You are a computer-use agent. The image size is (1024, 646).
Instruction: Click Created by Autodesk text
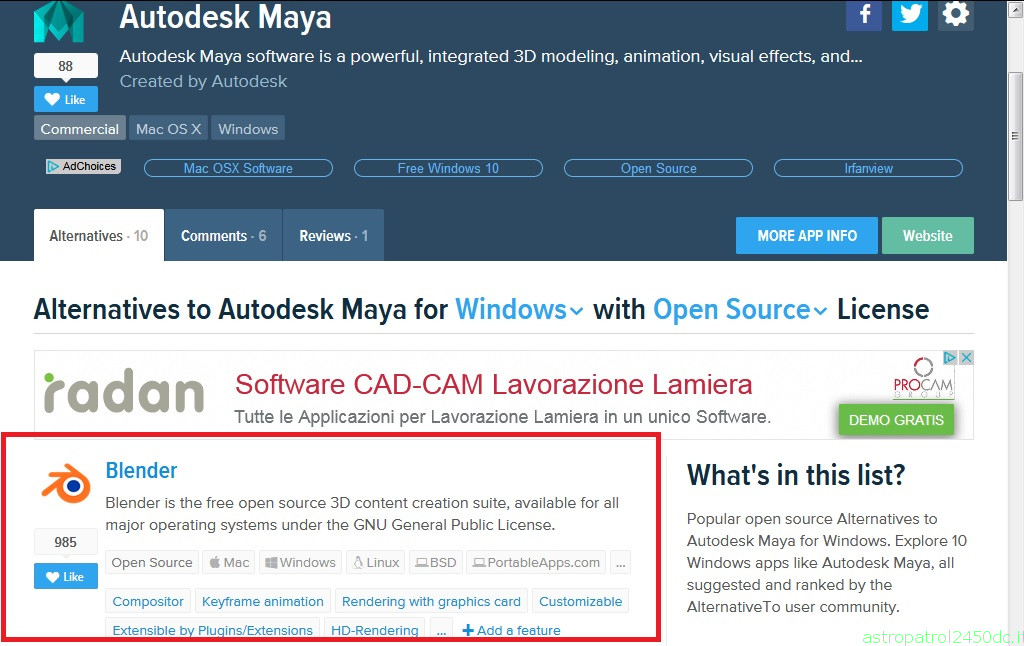coord(203,81)
